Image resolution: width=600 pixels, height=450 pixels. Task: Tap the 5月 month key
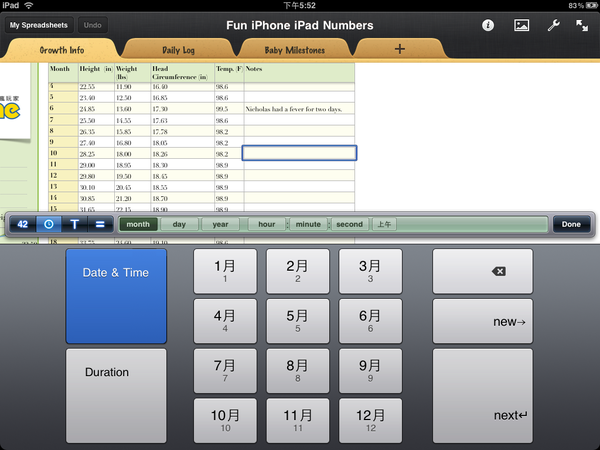[x=298, y=321]
